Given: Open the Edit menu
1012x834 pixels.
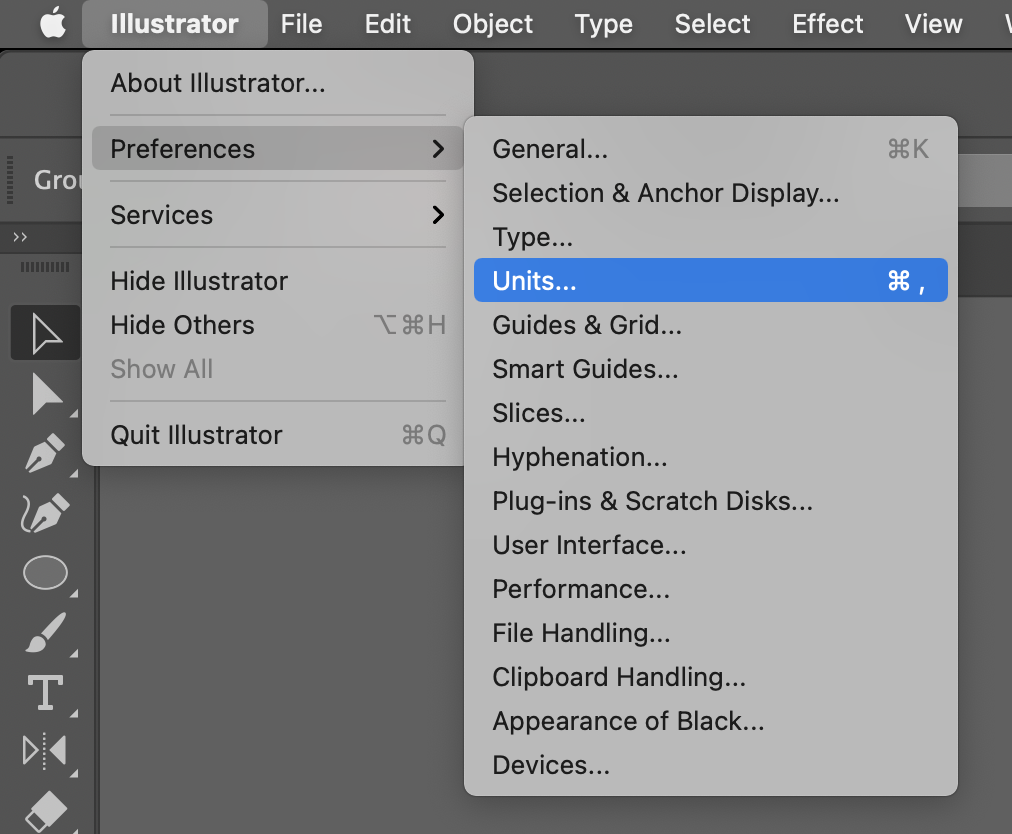Looking at the screenshot, I should tap(387, 24).
